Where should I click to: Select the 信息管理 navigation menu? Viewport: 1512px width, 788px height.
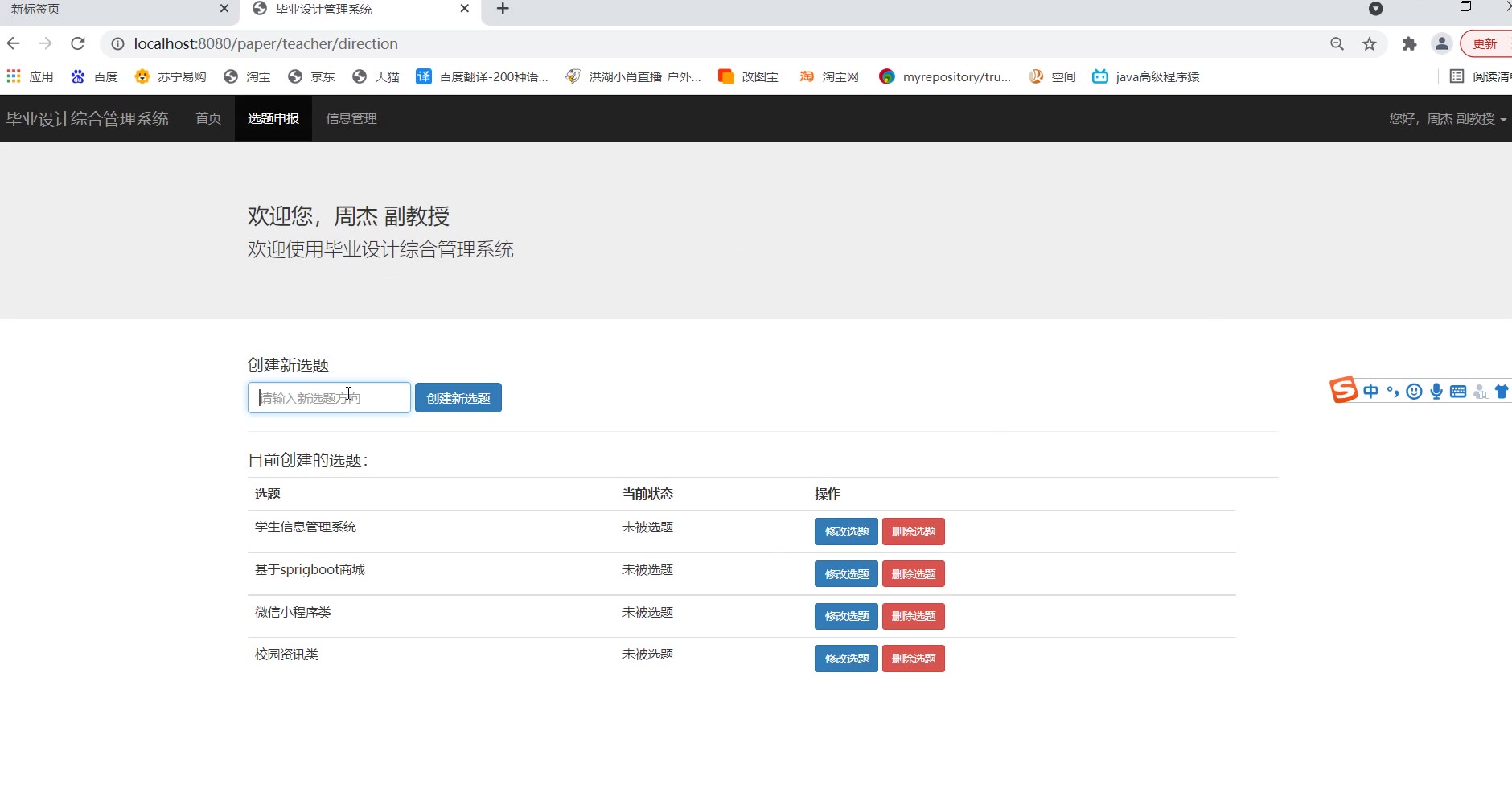click(351, 118)
